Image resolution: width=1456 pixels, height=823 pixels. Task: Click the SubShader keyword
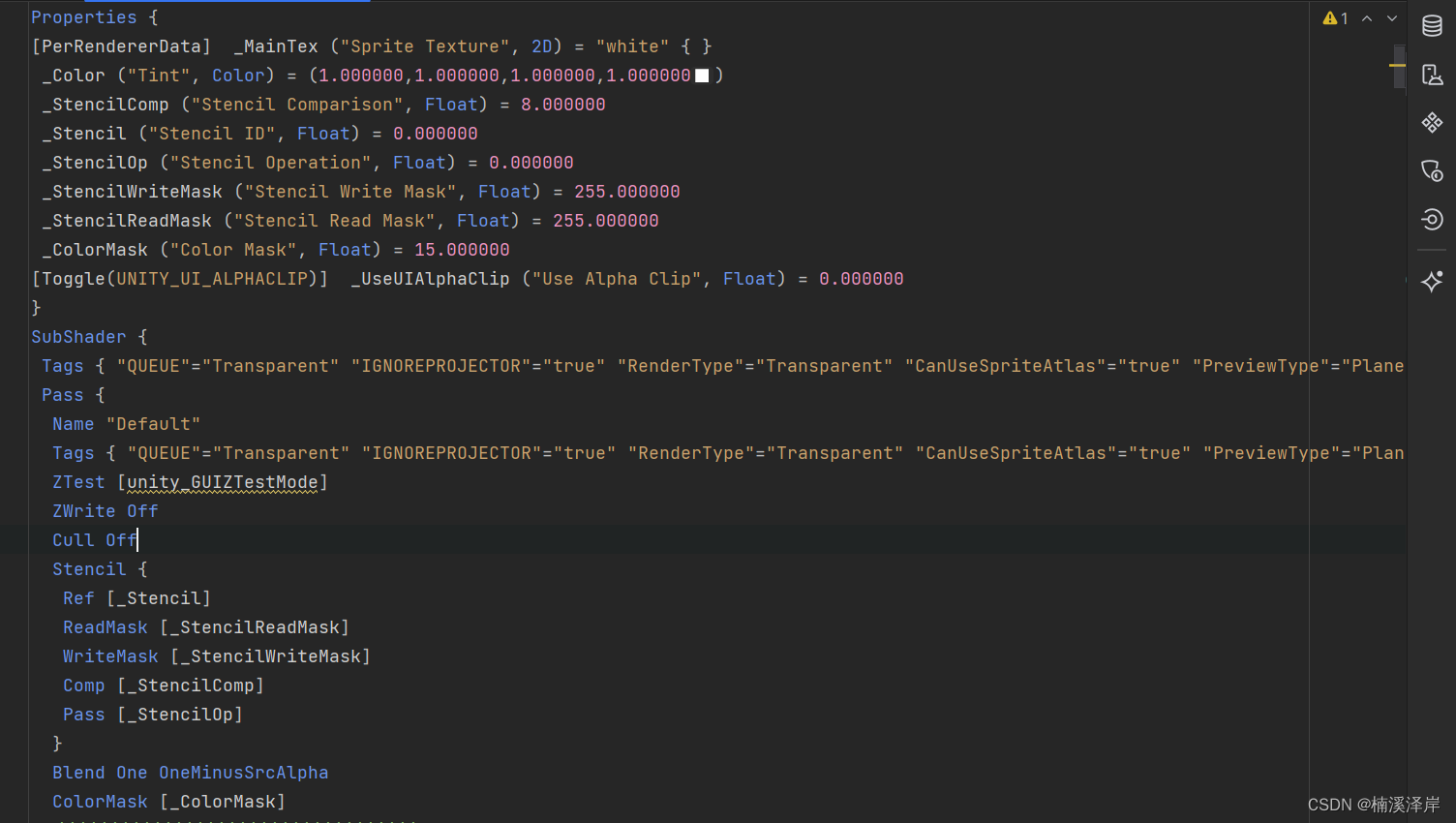tap(78, 337)
